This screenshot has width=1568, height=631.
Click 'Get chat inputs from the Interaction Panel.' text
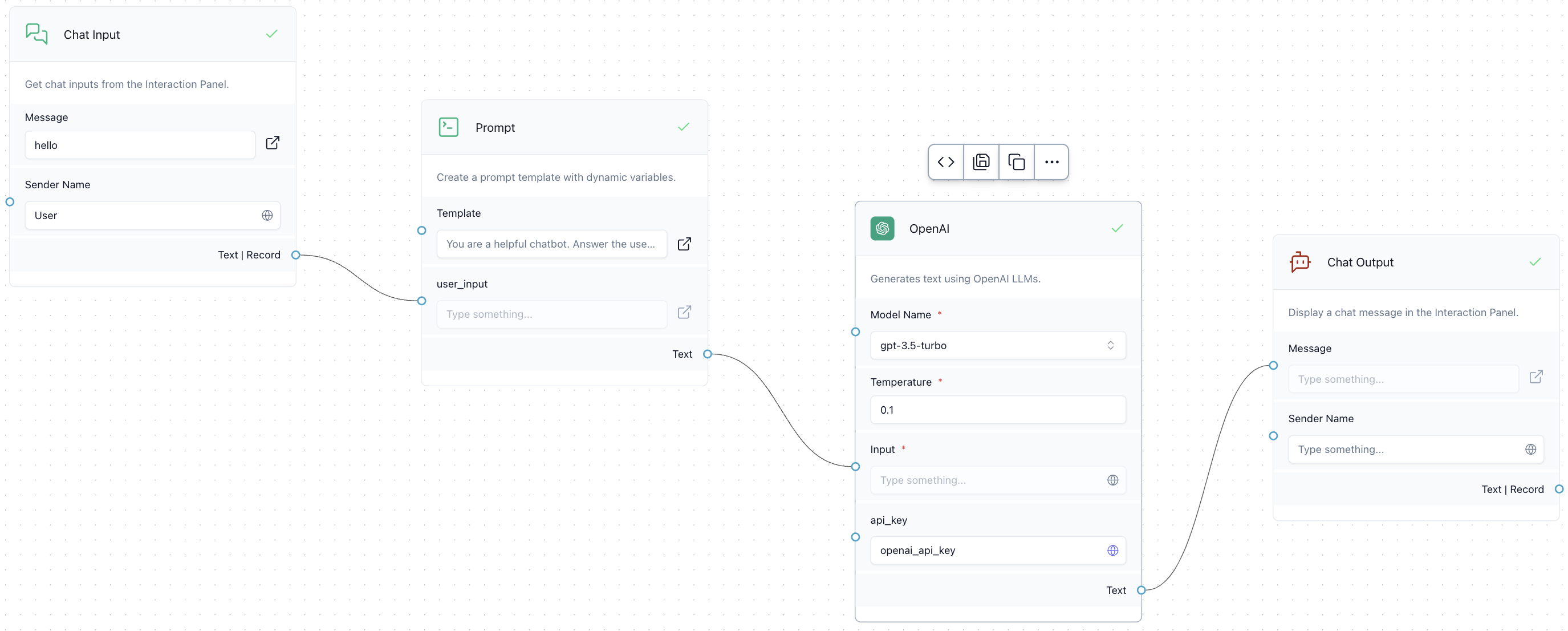127,84
